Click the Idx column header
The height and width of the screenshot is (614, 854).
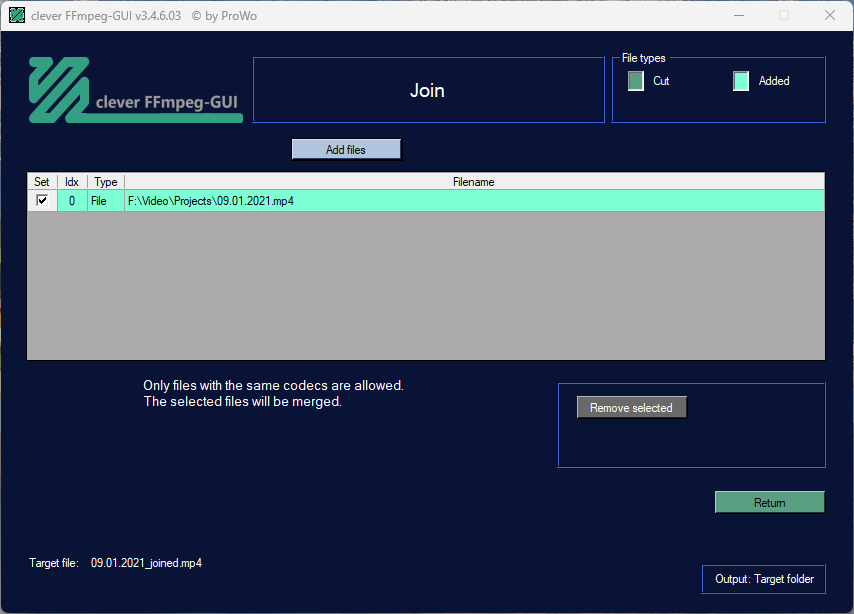(72, 181)
